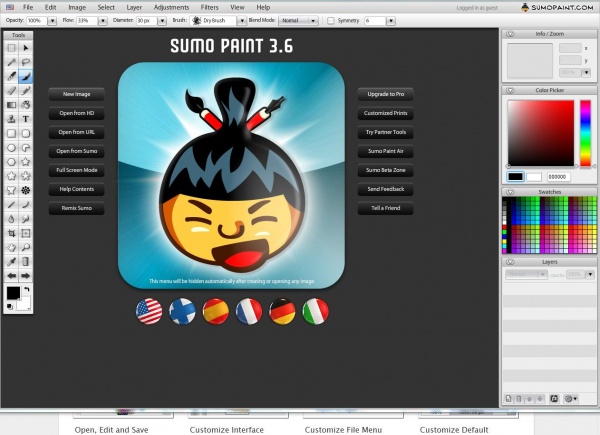
Task: Select the Gradient fill tool
Action: tap(11, 105)
